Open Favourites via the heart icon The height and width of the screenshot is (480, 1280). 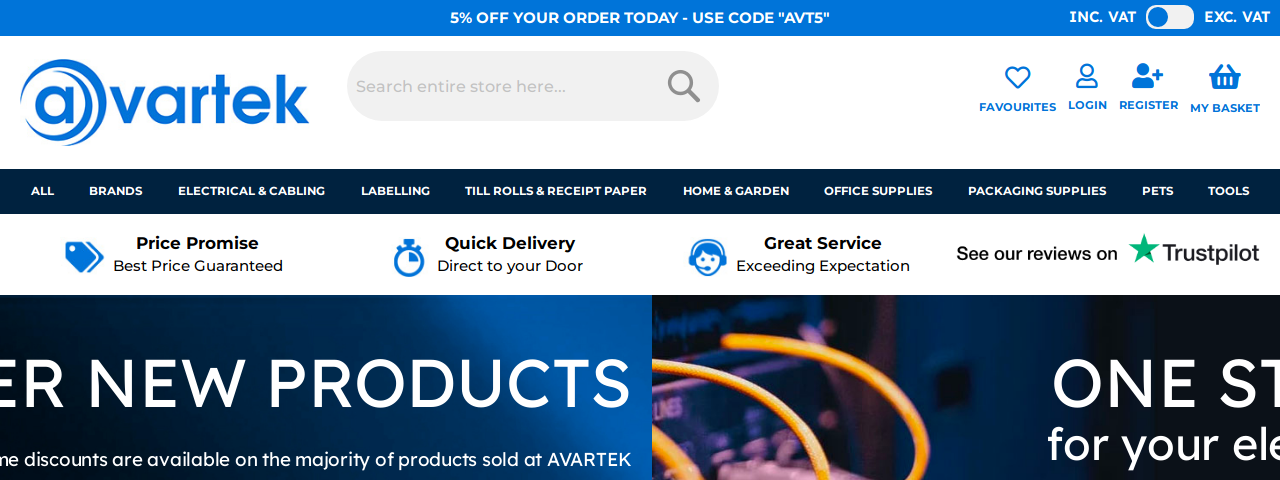pos(1017,78)
